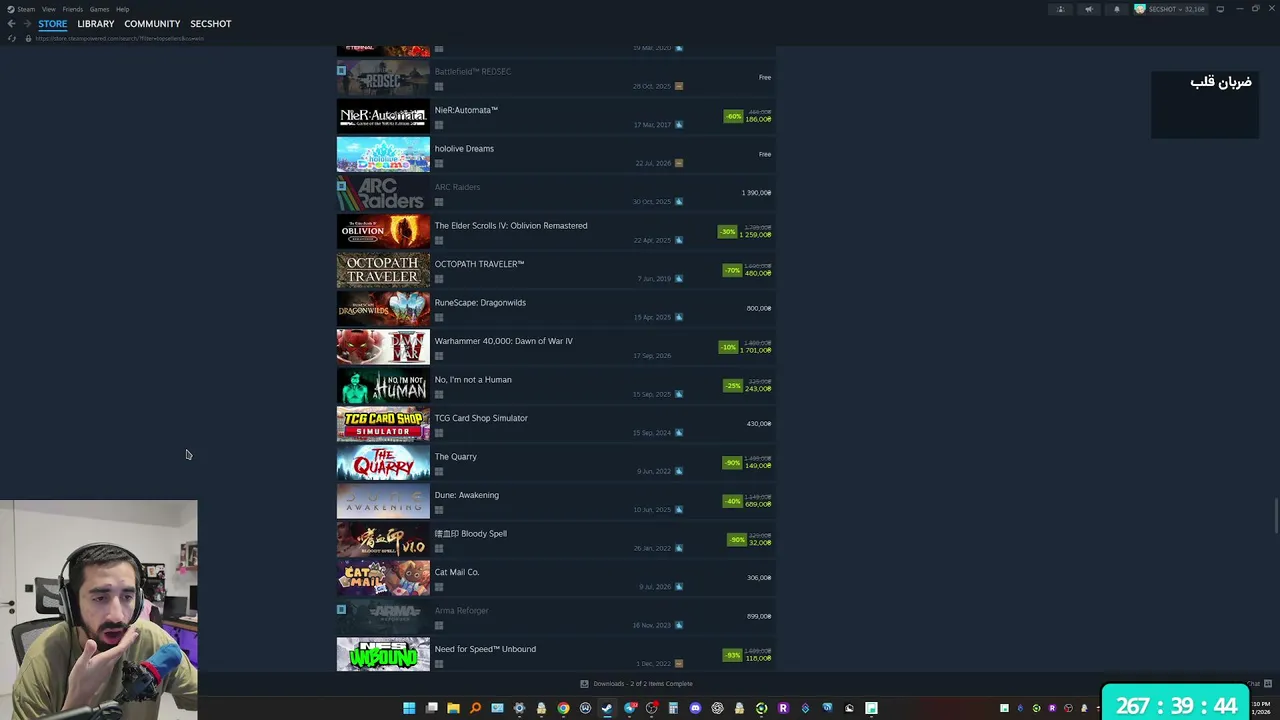Click the -90% discount badge on The Quarry

coord(733,463)
